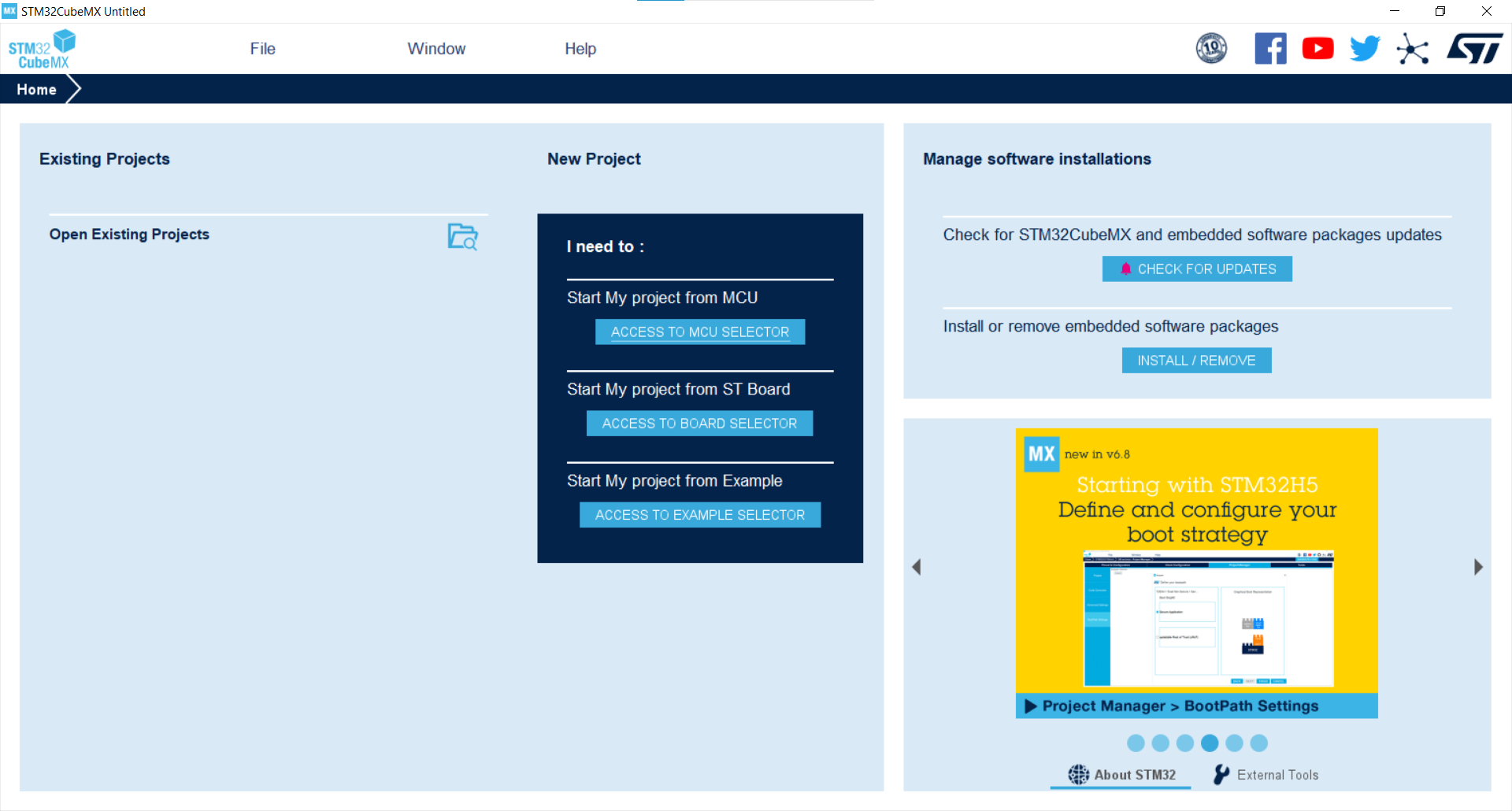Screen dimensions: 1512x811
Task: Open the YouTube channel icon
Action: pos(1317,49)
